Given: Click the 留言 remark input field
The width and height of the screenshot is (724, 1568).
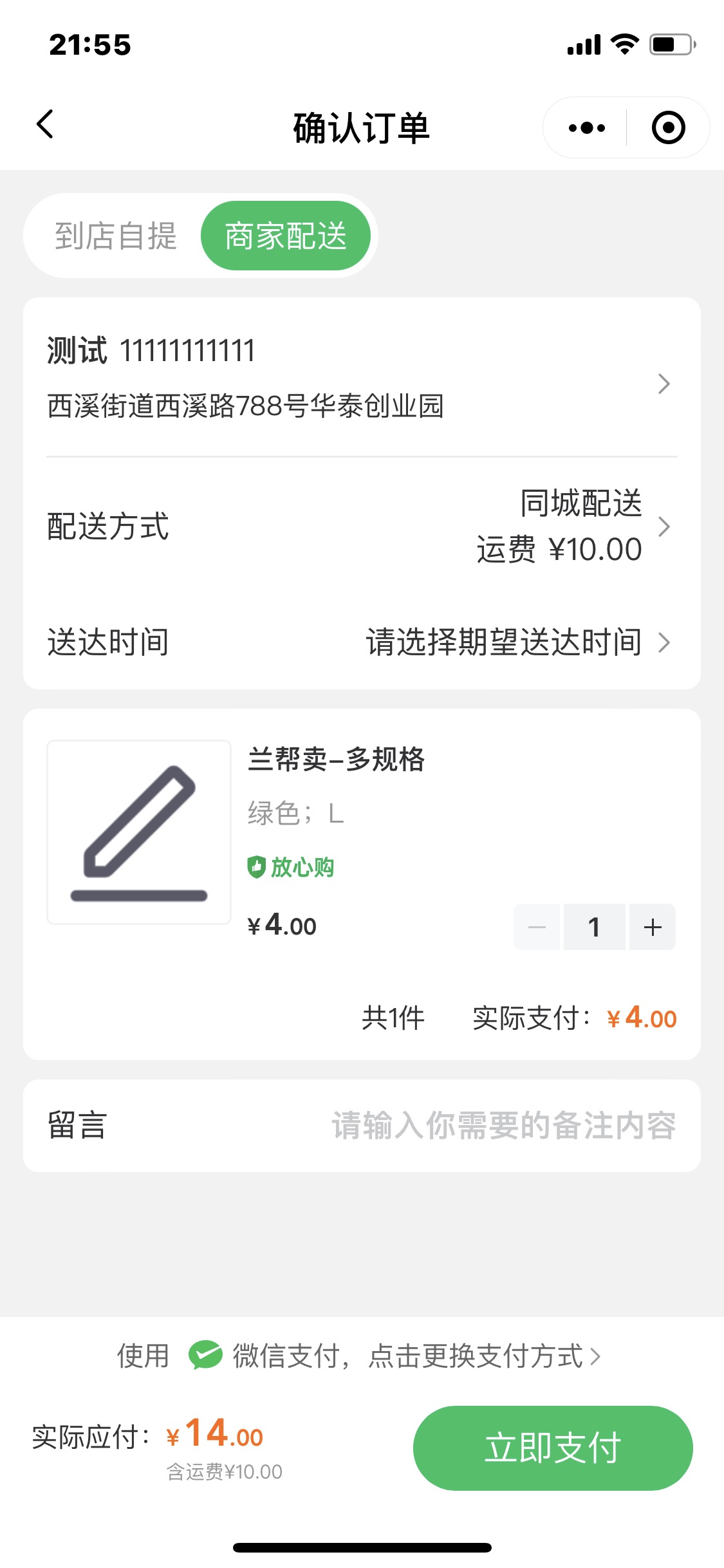Looking at the screenshot, I should coord(503,1126).
